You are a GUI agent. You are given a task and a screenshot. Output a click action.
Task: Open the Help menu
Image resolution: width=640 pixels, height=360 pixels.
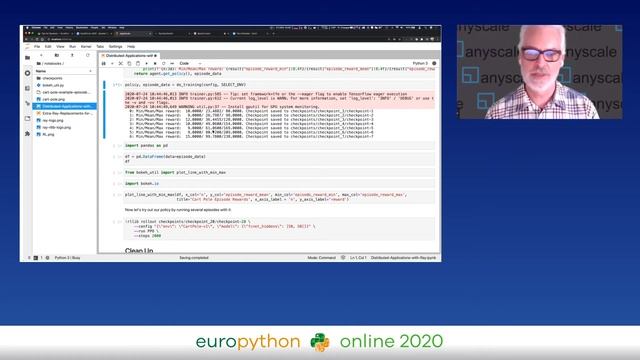[x=131, y=47]
